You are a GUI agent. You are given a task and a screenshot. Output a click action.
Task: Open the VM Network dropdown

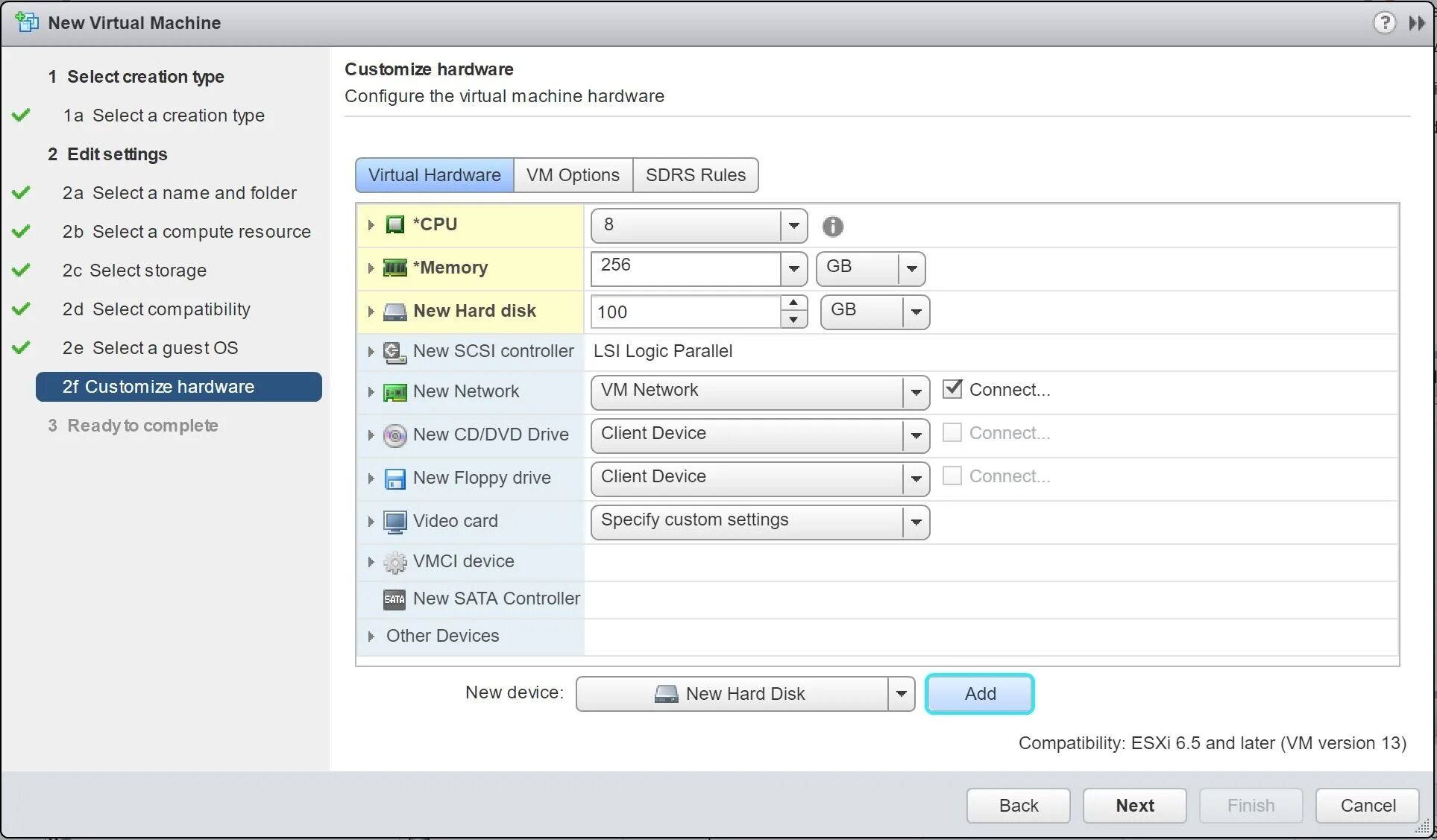pyautogui.click(x=916, y=392)
